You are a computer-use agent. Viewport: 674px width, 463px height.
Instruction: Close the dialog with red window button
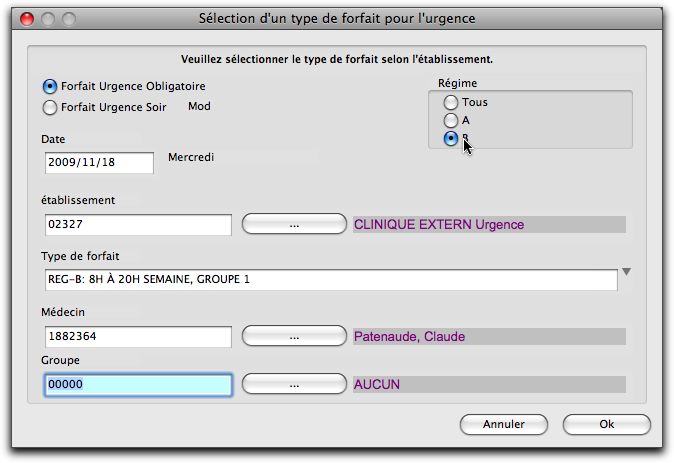[27, 19]
